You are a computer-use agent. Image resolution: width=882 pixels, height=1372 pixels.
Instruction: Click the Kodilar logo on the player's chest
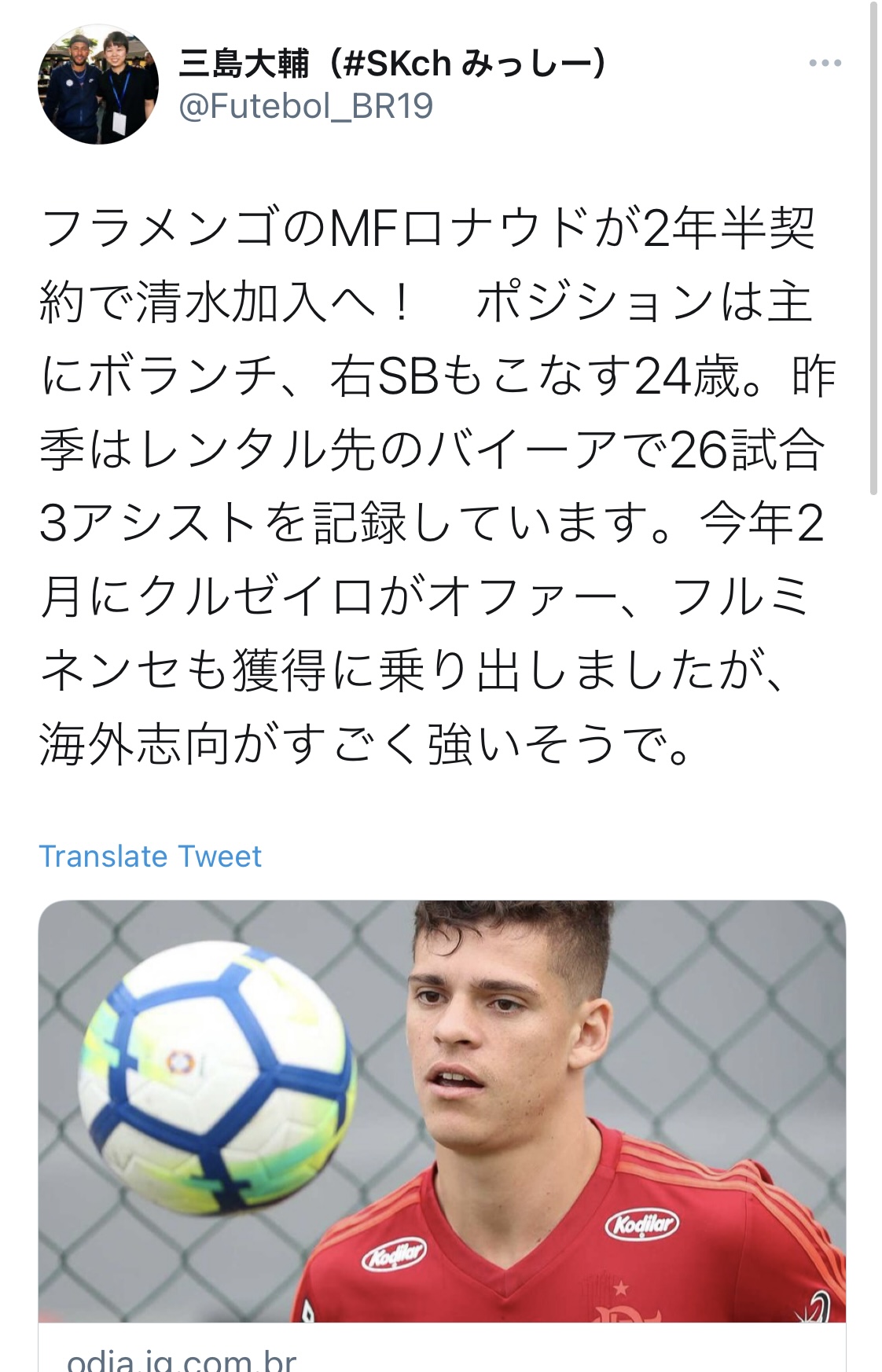click(x=641, y=1223)
